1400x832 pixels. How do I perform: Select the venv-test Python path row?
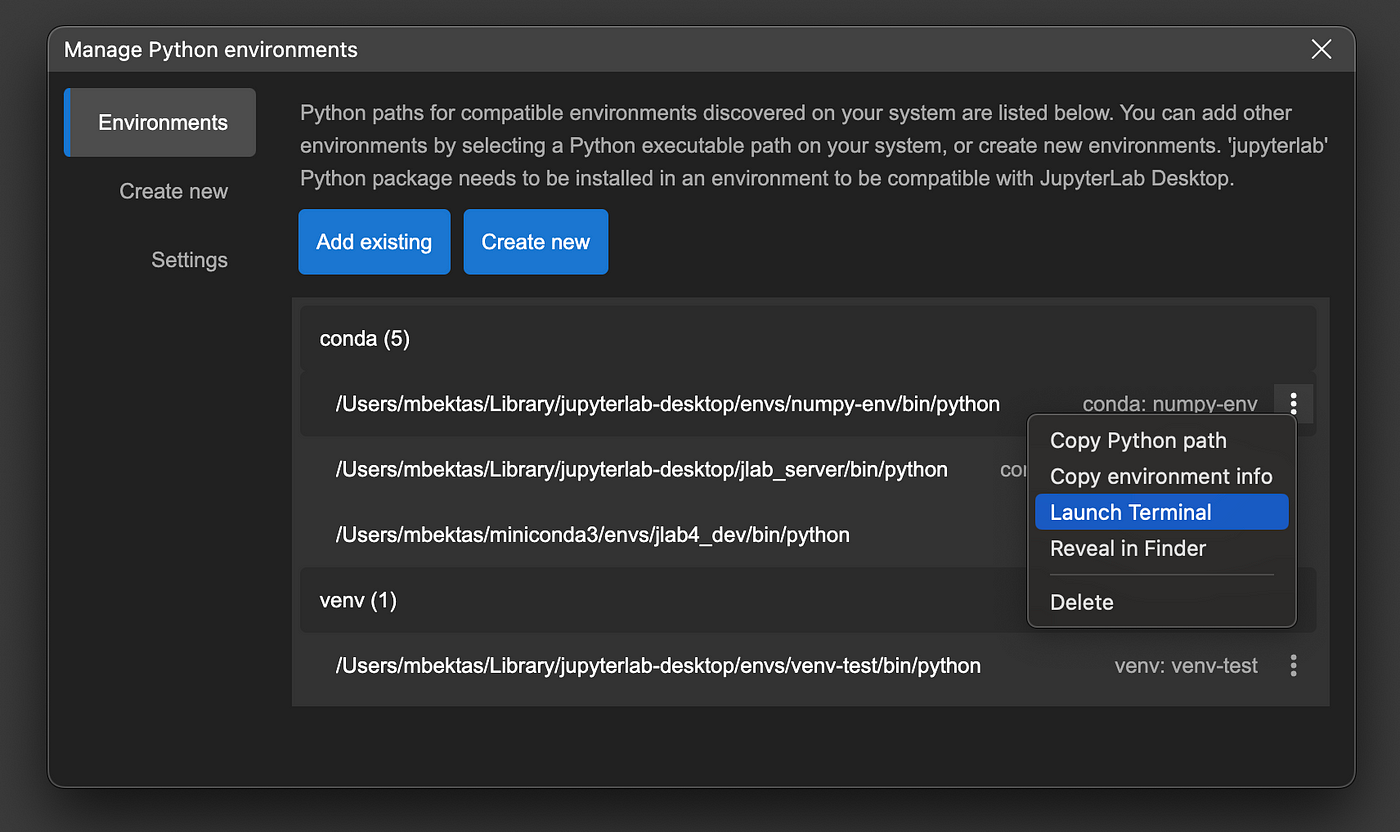tap(808, 665)
